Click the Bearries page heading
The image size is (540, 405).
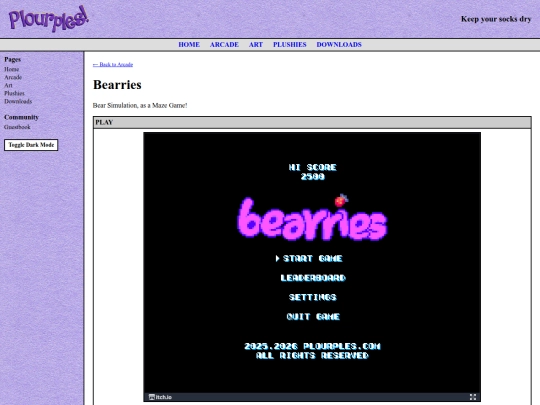point(117,85)
